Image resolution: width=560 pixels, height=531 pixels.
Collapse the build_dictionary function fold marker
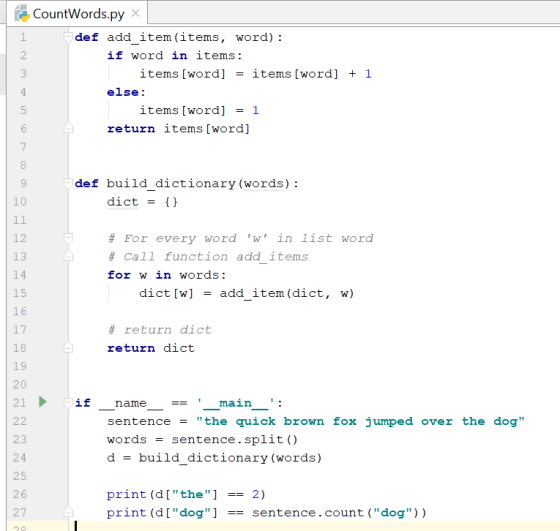click(68, 183)
